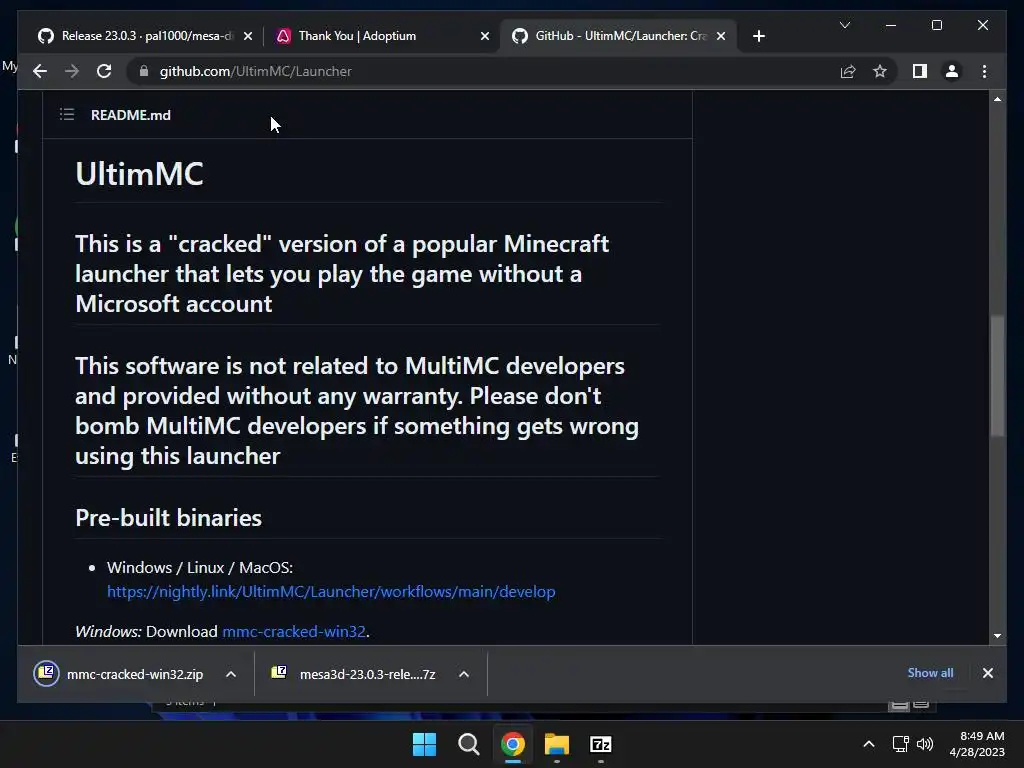The image size is (1024, 768).
Task: Open volume control tray icon
Action: [x=925, y=744]
